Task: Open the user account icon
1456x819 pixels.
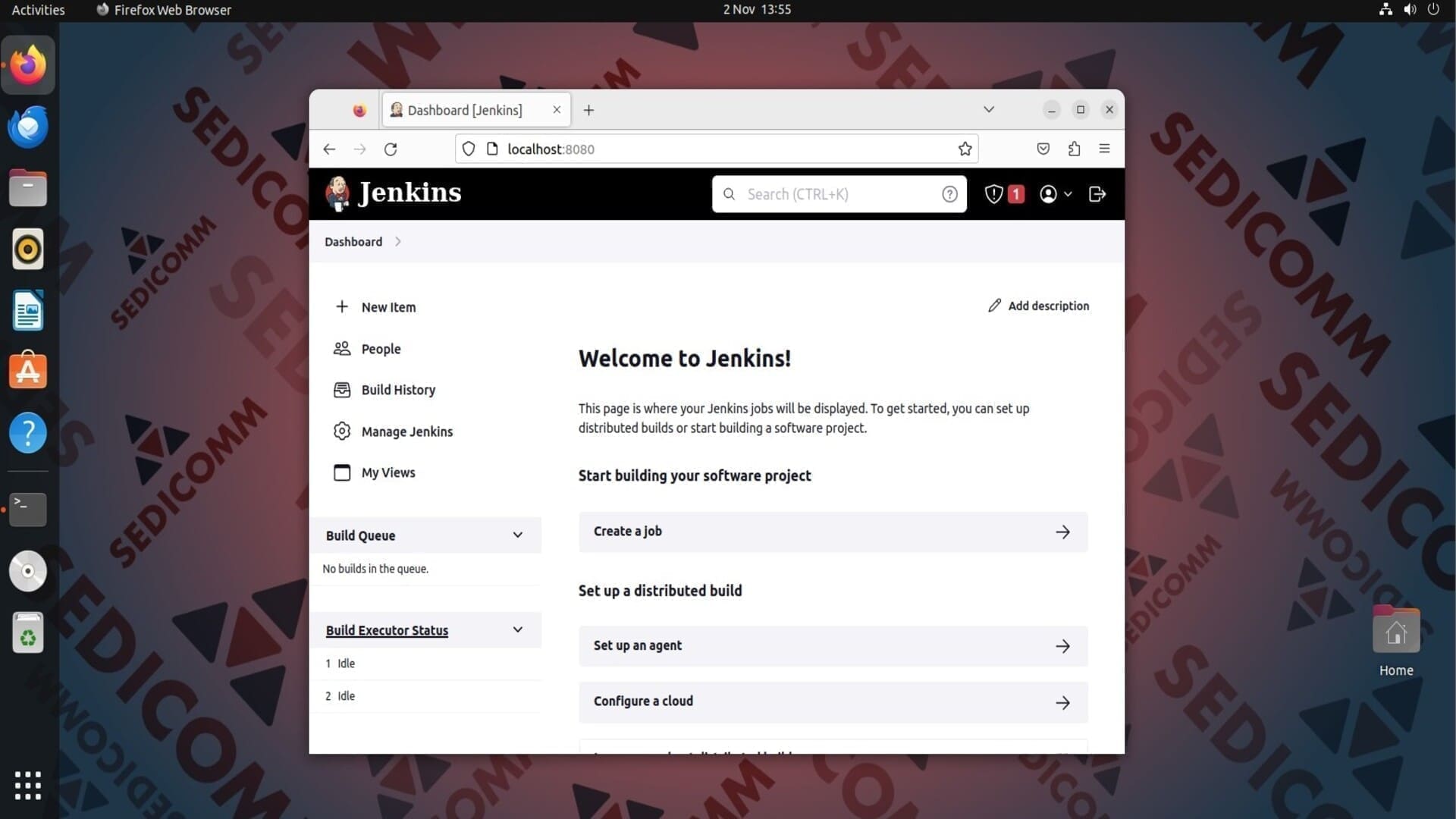Action: (1048, 194)
